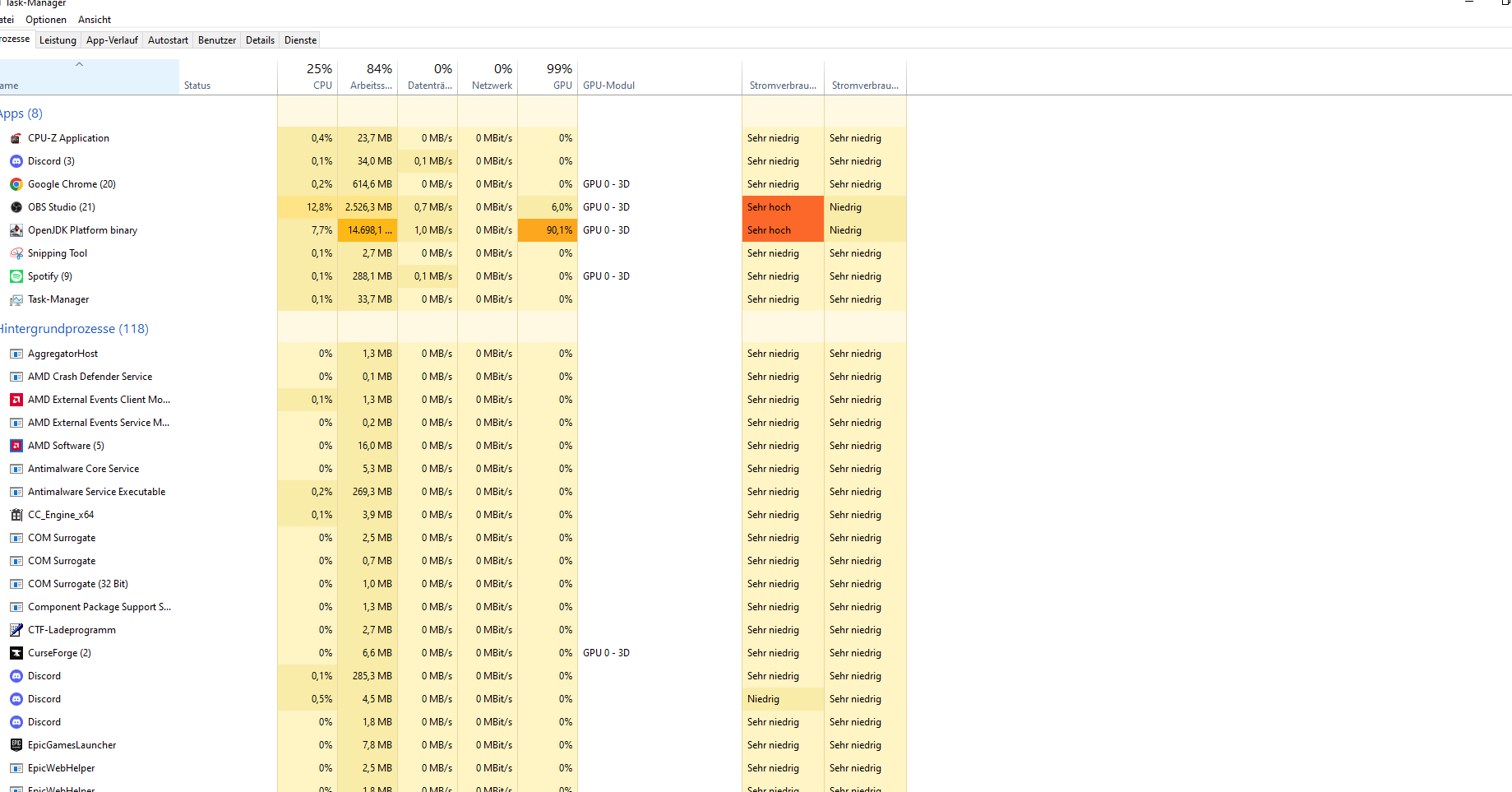Sort by Arbeitsspeicher column header
The height and width of the screenshot is (792, 1512).
[368, 76]
